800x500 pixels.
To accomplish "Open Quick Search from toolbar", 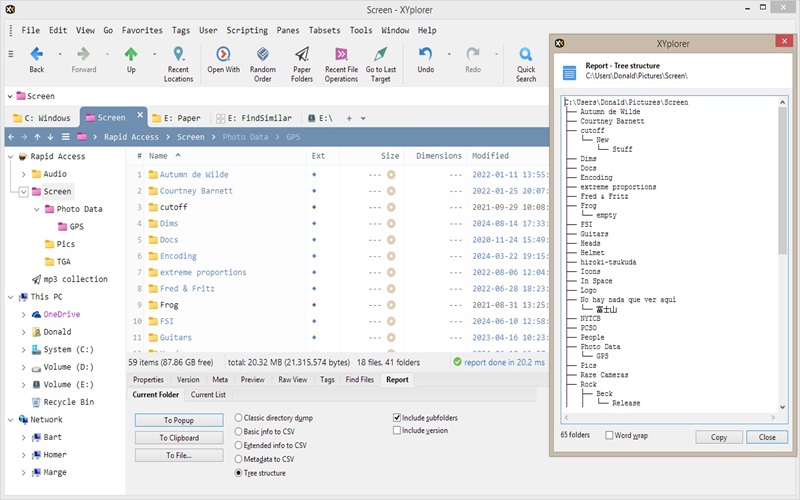I will click(x=526, y=54).
